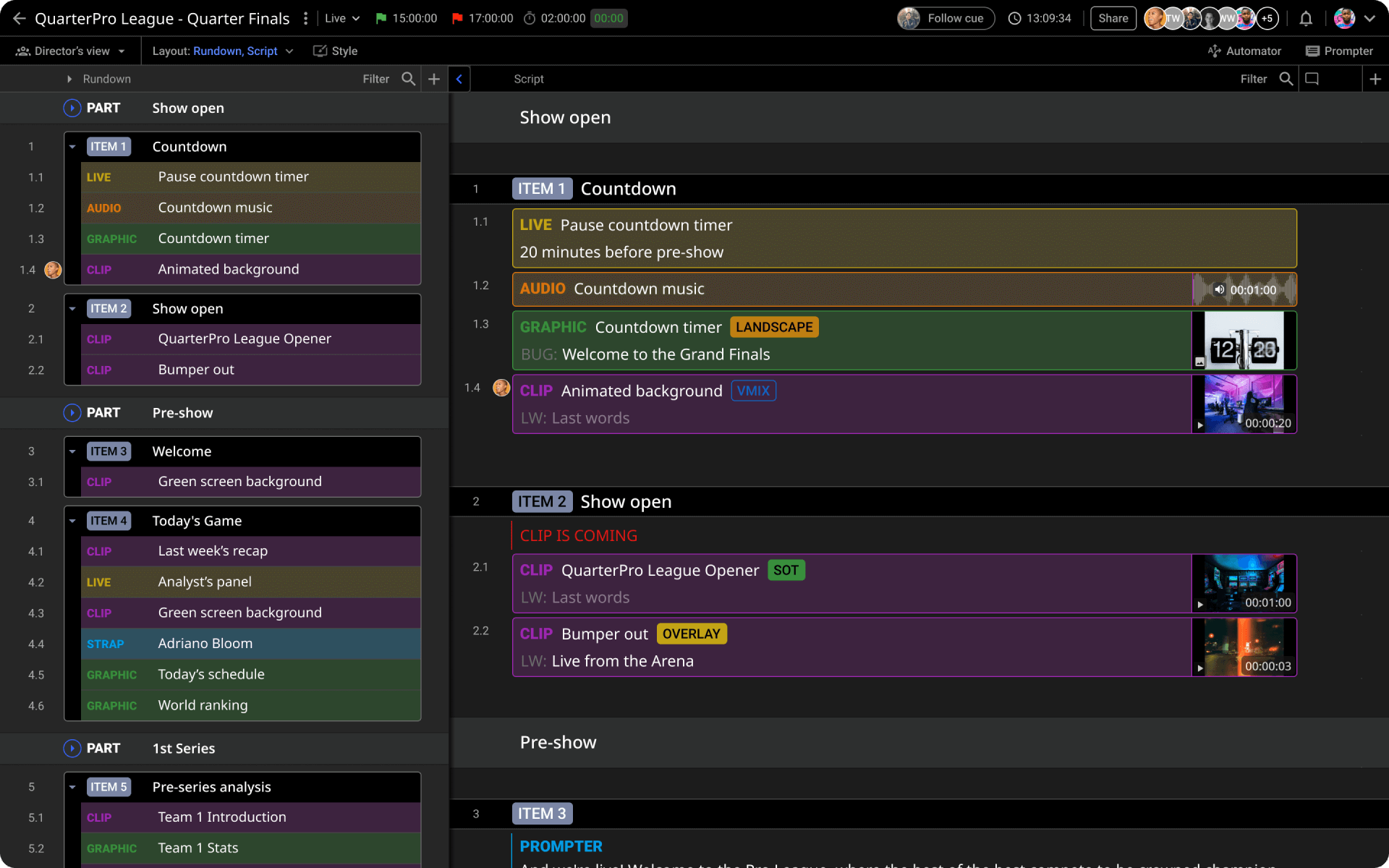Toggle the play circle on the Pre-show PART

[x=72, y=412]
